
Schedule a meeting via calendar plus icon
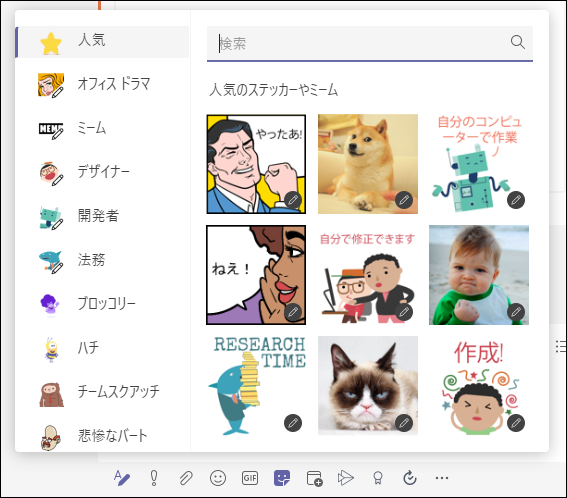(x=314, y=478)
